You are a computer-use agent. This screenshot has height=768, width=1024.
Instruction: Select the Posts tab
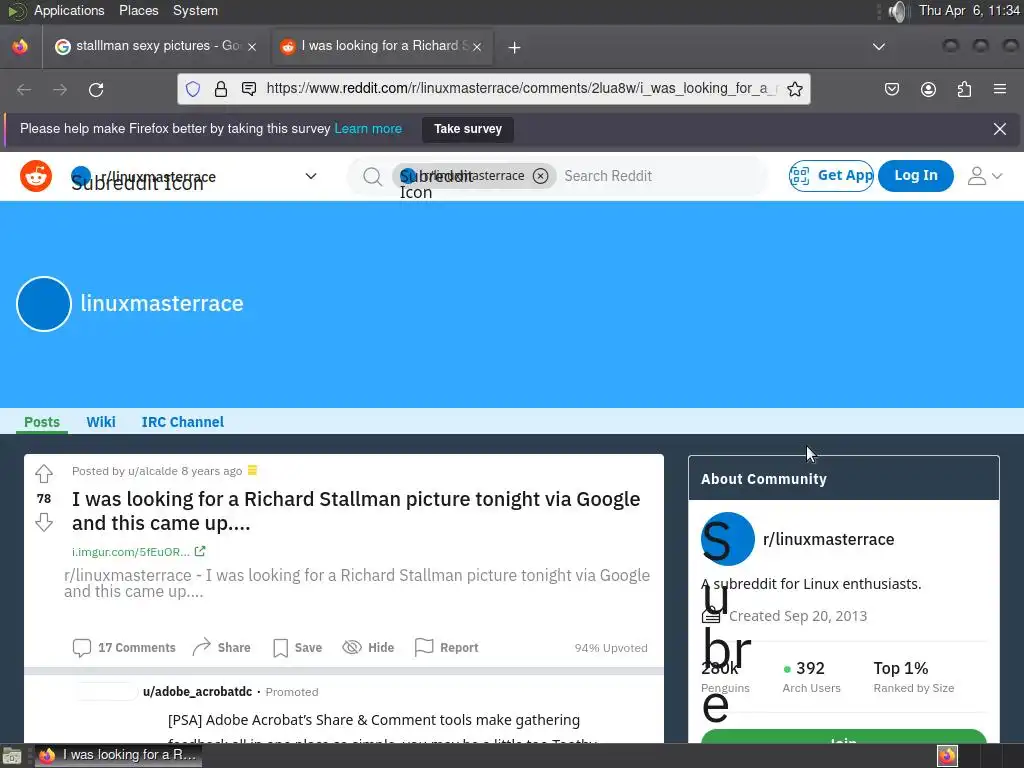click(42, 422)
